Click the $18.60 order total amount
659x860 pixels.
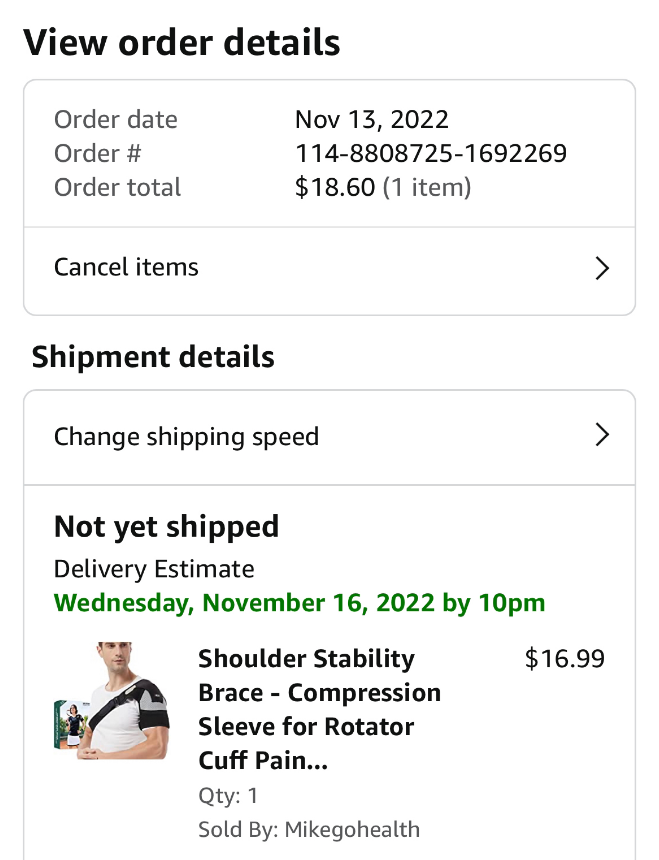pos(335,188)
